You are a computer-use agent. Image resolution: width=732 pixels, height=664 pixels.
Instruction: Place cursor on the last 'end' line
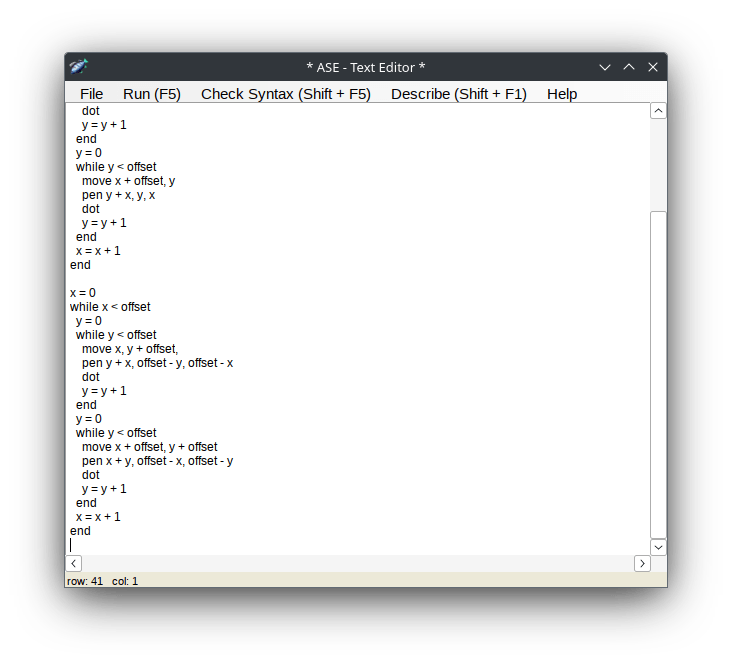click(x=80, y=531)
